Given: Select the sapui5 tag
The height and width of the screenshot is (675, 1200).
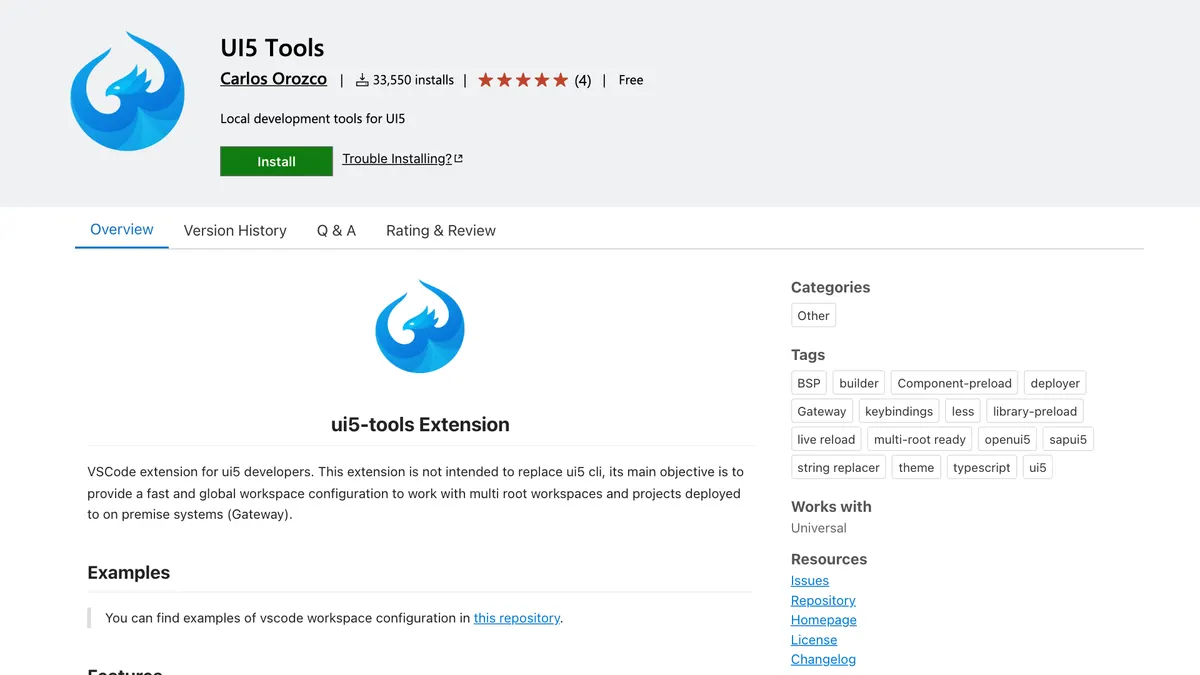Looking at the screenshot, I should pyautogui.click(x=1068, y=439).
